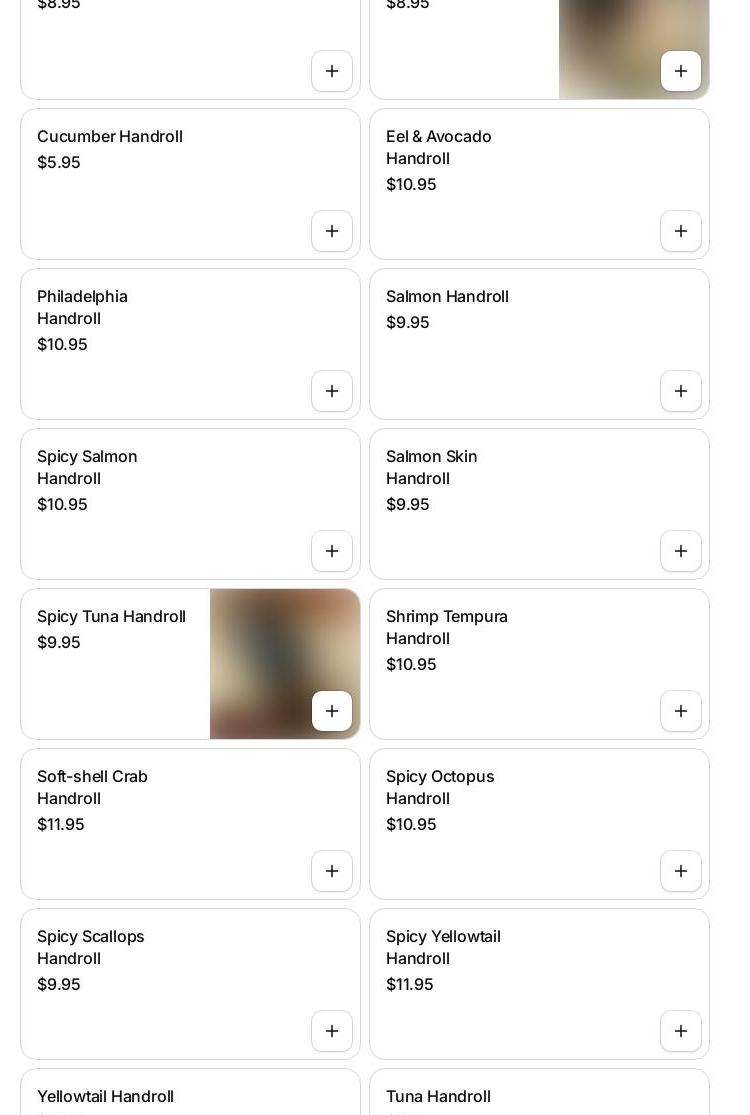
Task: Add Spicy Scallops Handroll to order
Action: coord(332,1031)
